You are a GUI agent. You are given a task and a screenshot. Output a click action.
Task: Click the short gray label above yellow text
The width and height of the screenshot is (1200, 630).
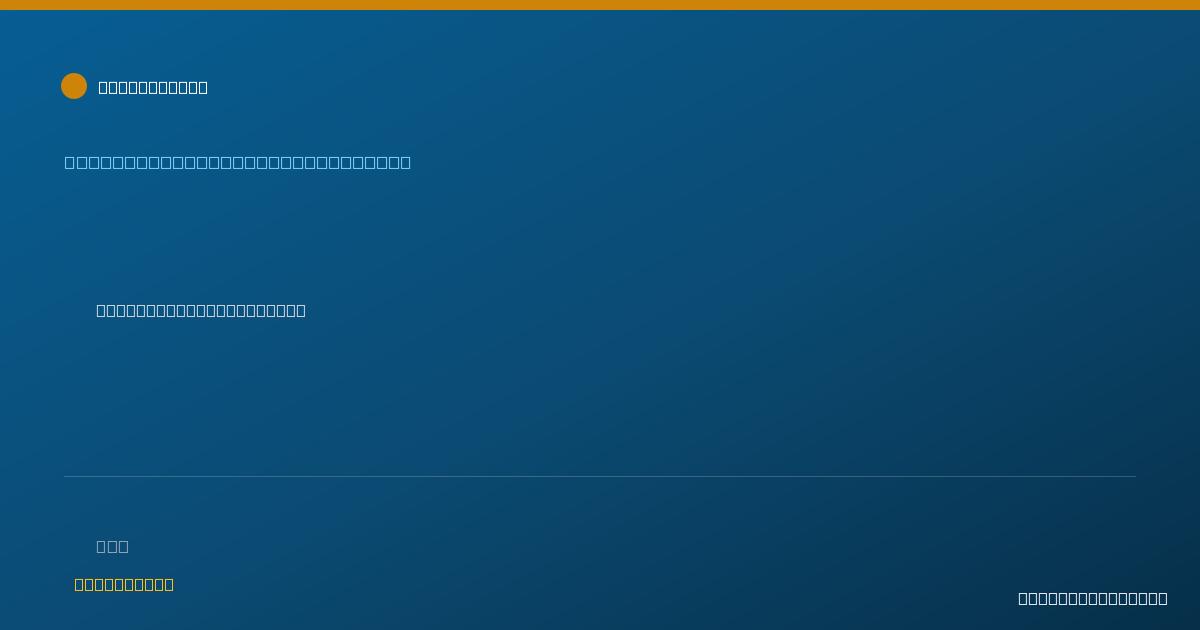[x=113, y=546]
